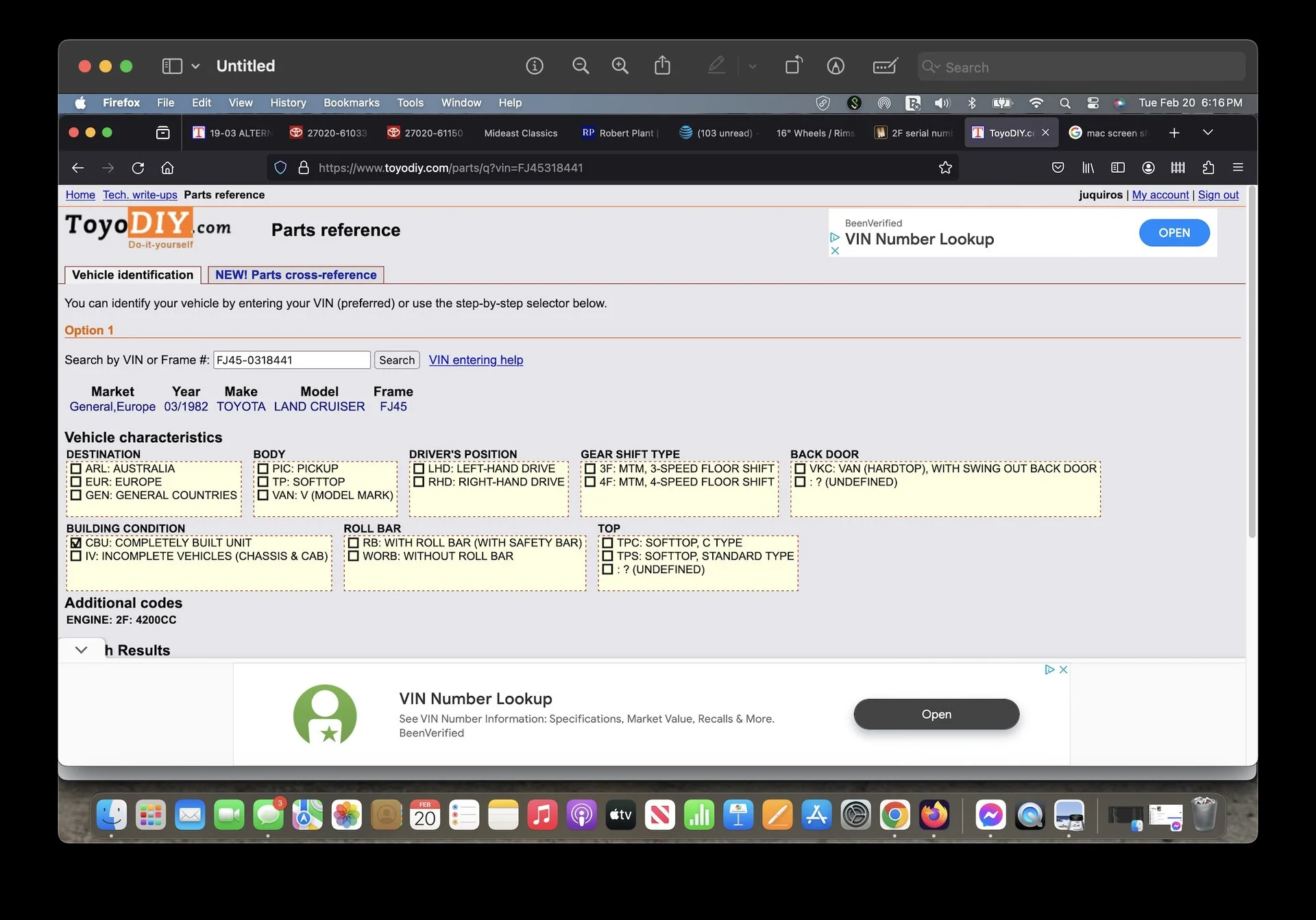The width and height of the screenshot is (1316, 920).
Task: Click the Firefox reload icon
Action: pos(138,168)
